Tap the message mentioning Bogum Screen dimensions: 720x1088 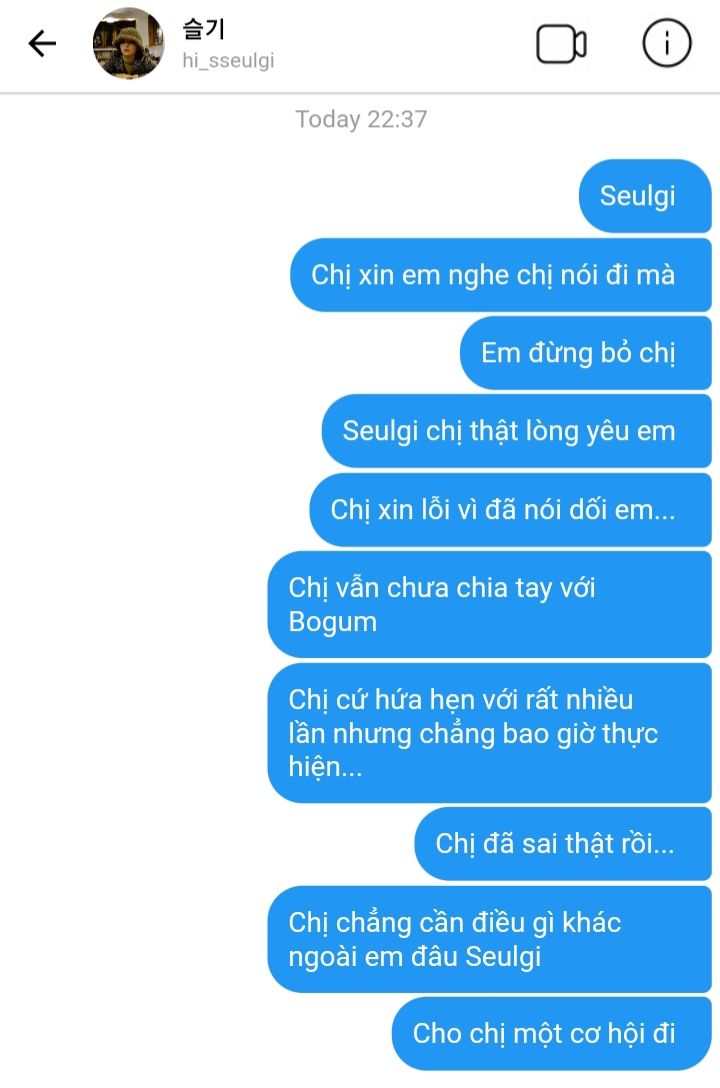490,604
